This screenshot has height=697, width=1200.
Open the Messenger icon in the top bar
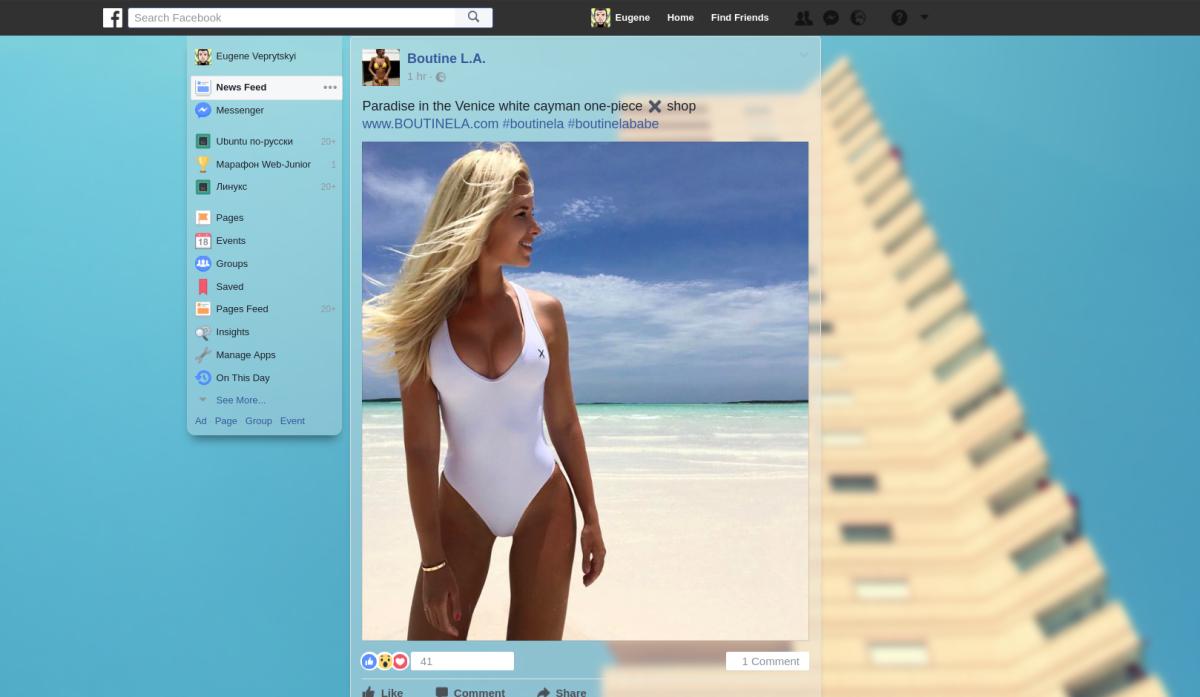831,17
